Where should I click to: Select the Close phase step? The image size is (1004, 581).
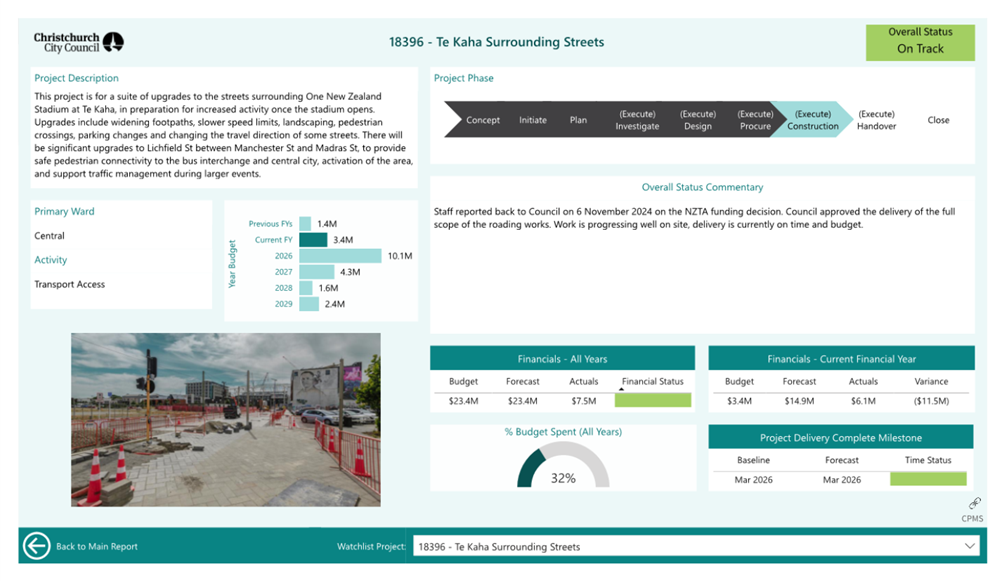938,120
